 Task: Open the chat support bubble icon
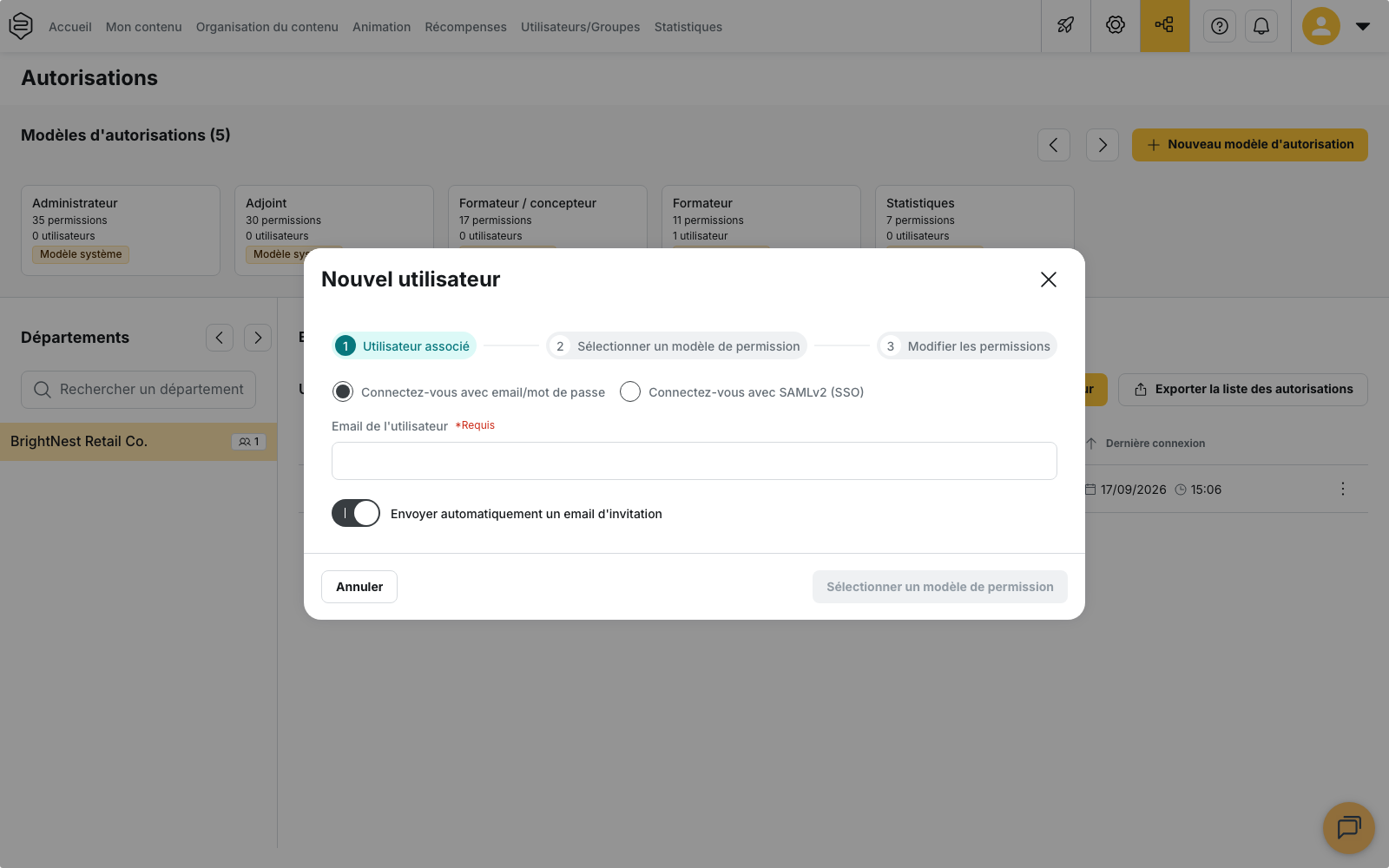(x=1349, y=827)
